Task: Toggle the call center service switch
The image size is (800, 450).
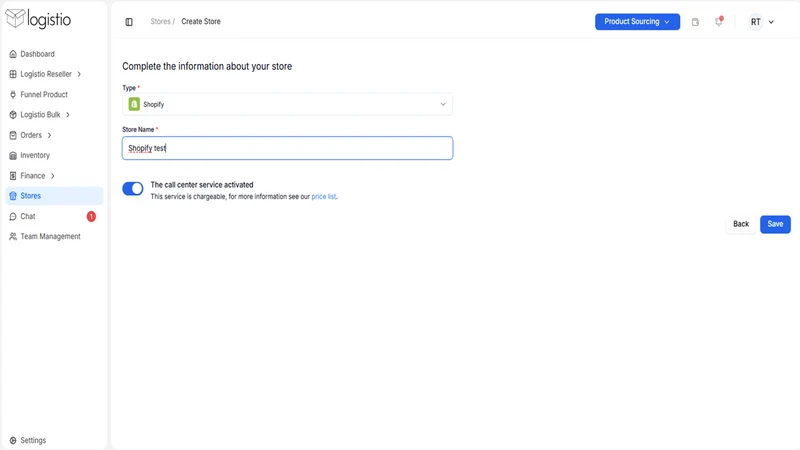Action: (133, 189)
